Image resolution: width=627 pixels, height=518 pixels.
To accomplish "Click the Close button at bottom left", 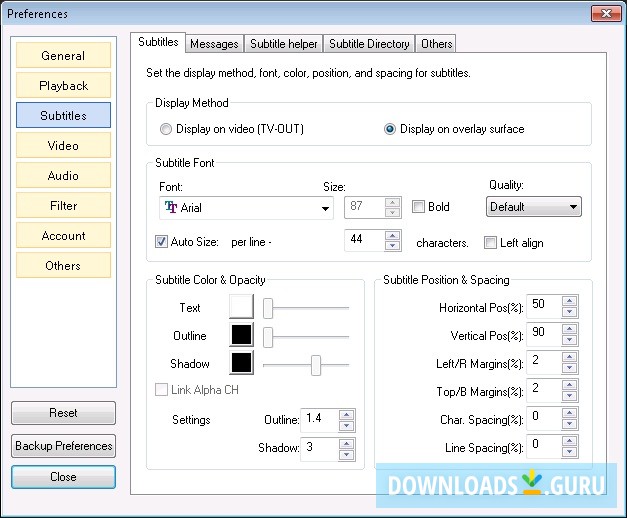I will point(63,477).
